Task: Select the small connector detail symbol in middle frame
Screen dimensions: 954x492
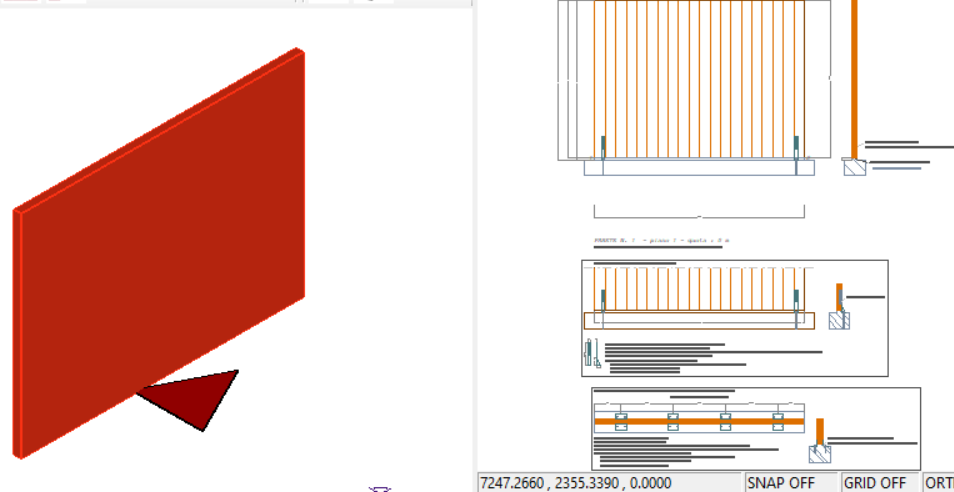Action: [590, 353]
